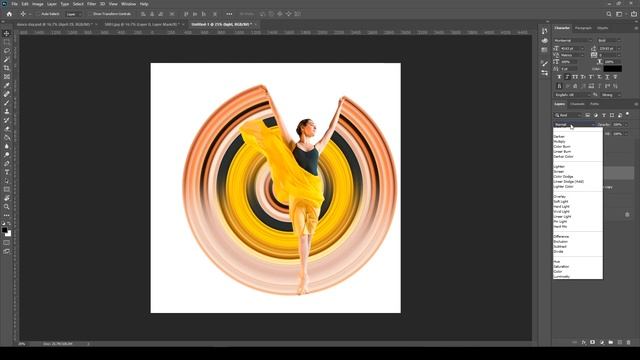
Task: Select the Blur tool
Action: coord(7,146)
